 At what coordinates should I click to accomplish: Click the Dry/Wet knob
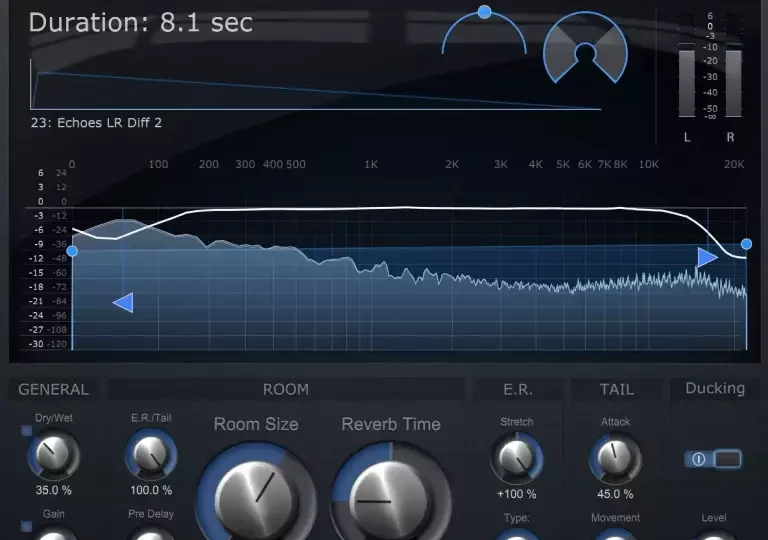(x=53, y=454)
